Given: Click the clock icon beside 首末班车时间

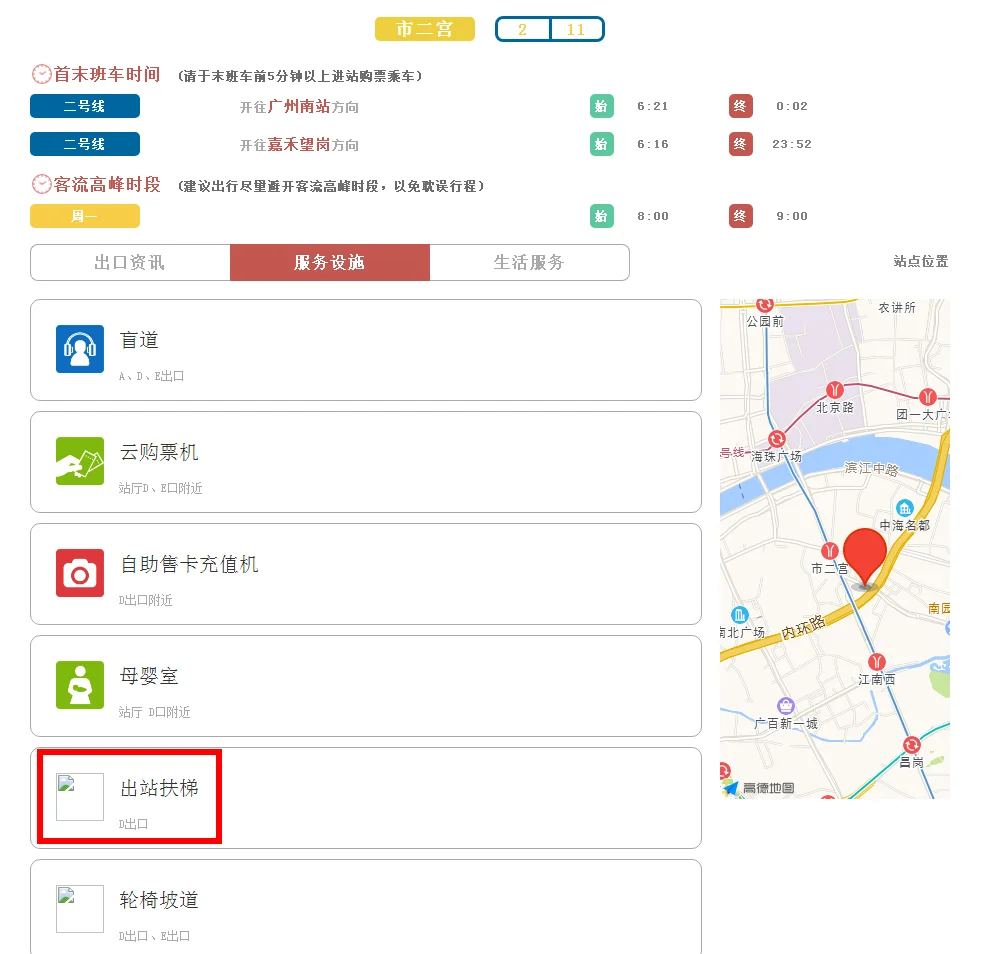Looking at the screenshot, I should coord(40,73).
